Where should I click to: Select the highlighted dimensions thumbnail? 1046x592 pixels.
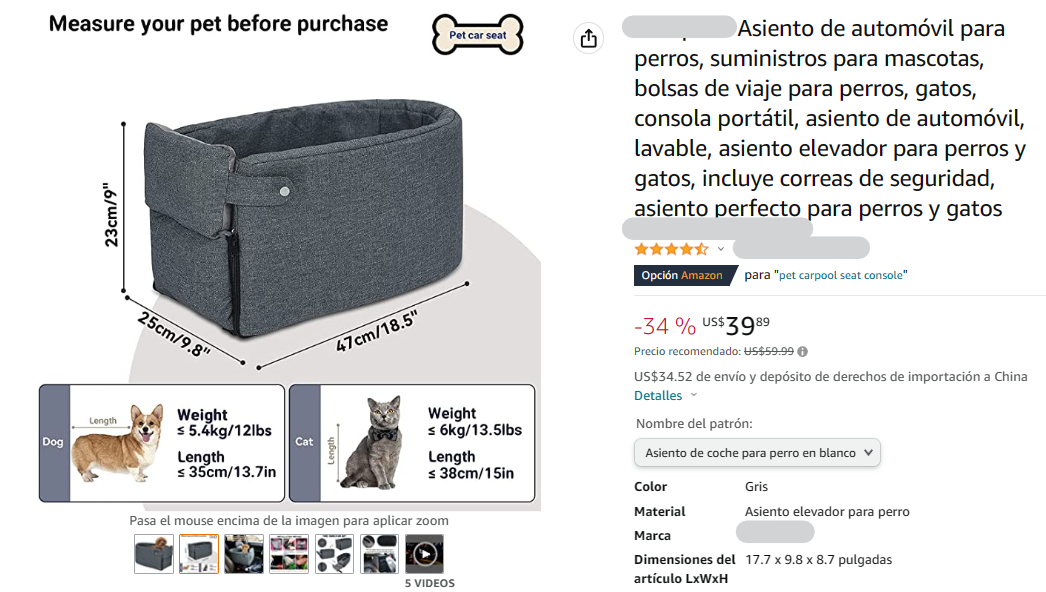[199, 553]
